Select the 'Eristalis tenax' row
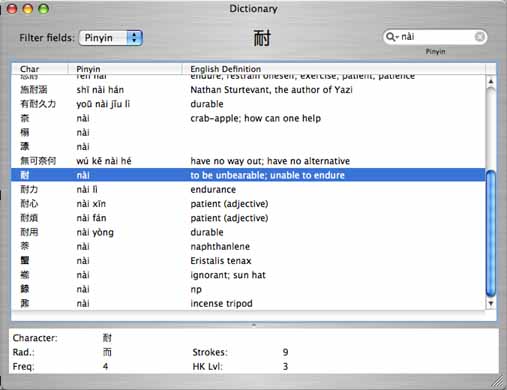This screenshot has width=507, height=390. (x=248, y=261)
